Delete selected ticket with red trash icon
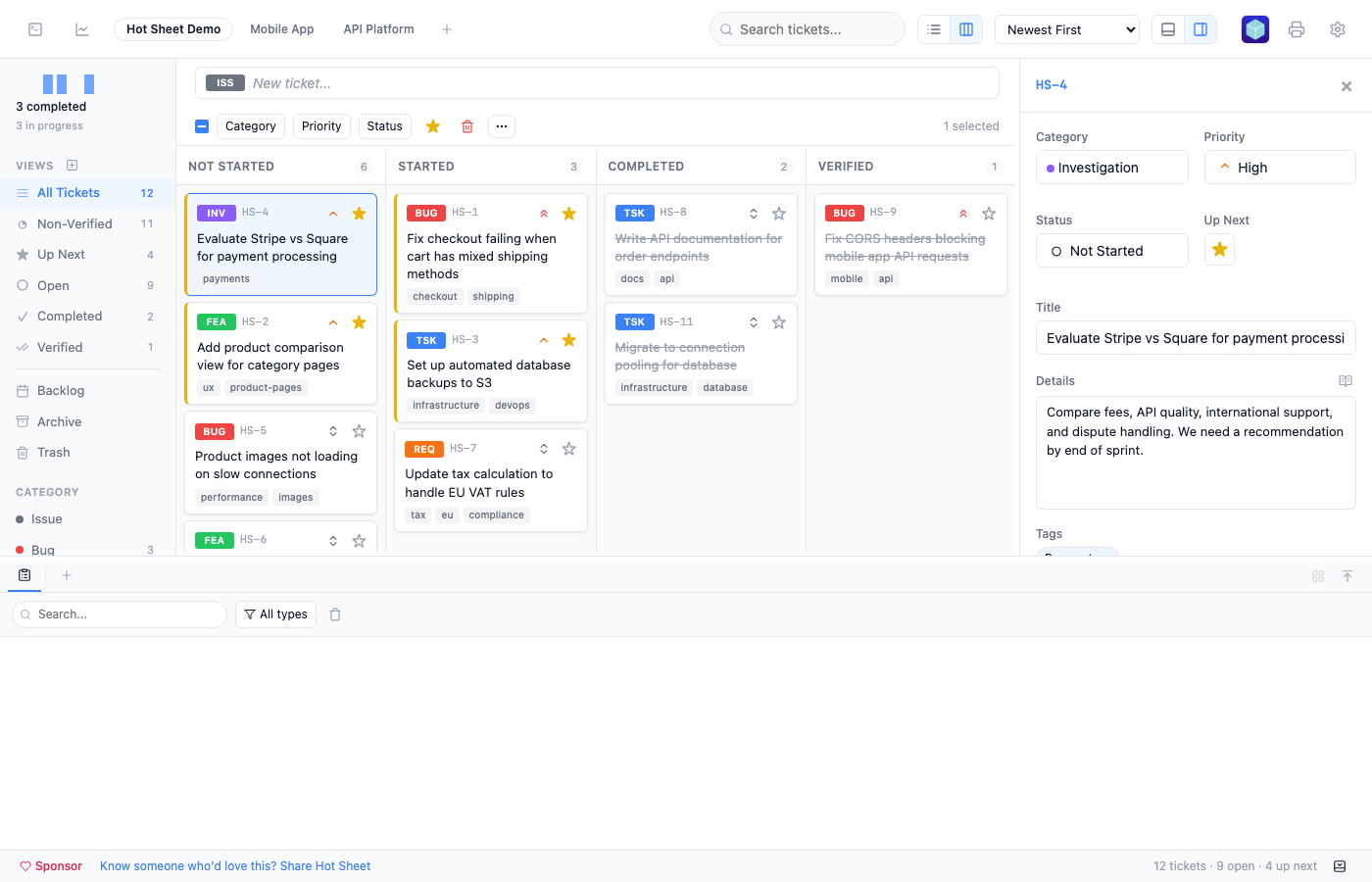The width and height of the screenshot is (1372, 882). [x=467, y=126]
